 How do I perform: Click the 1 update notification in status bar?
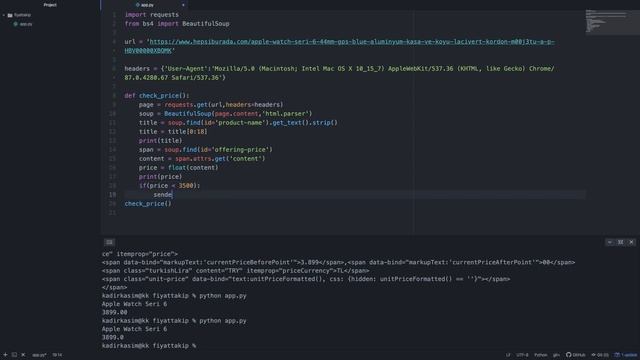(x=626, y=355)
